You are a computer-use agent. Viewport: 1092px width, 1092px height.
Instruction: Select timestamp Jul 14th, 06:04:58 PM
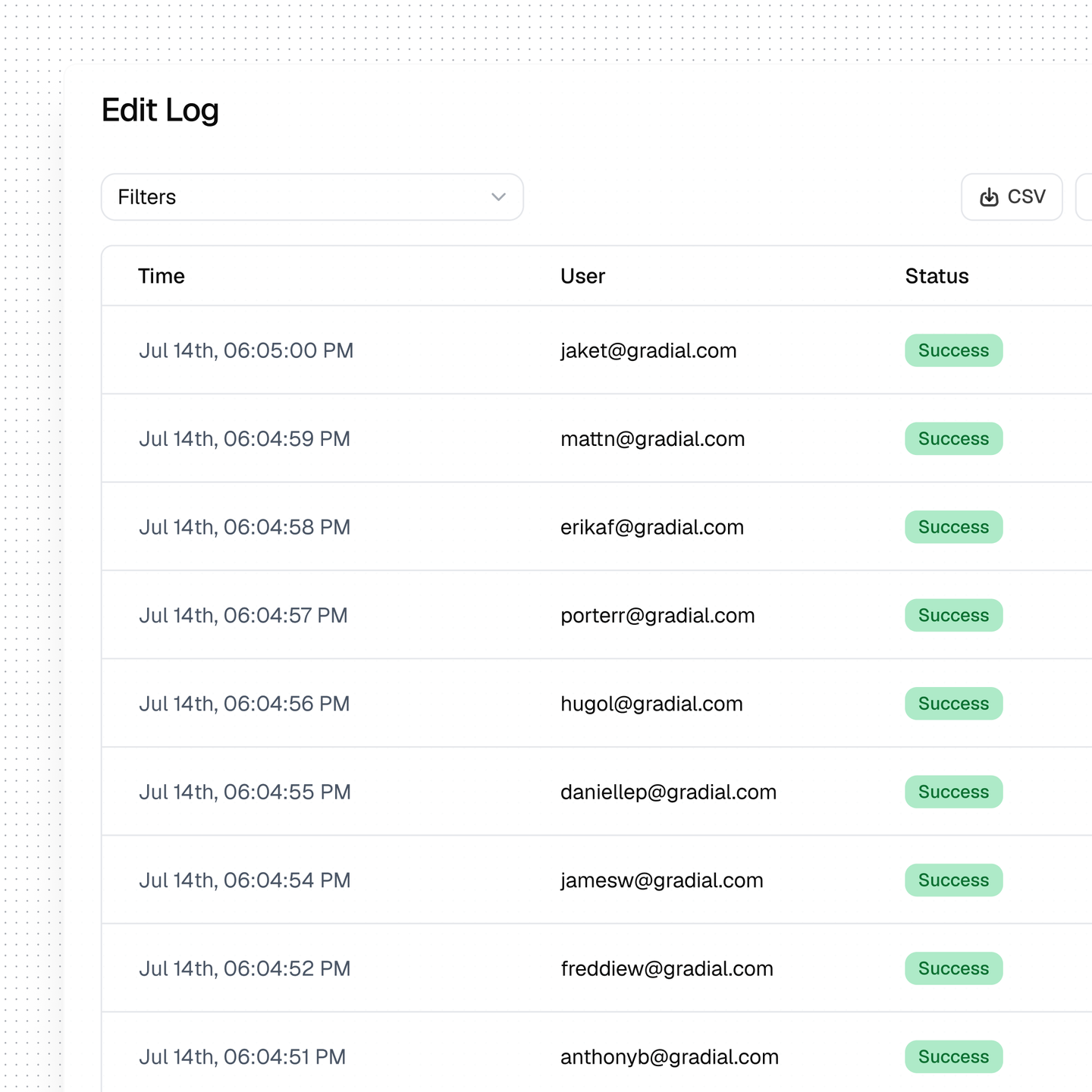[244, 527]
